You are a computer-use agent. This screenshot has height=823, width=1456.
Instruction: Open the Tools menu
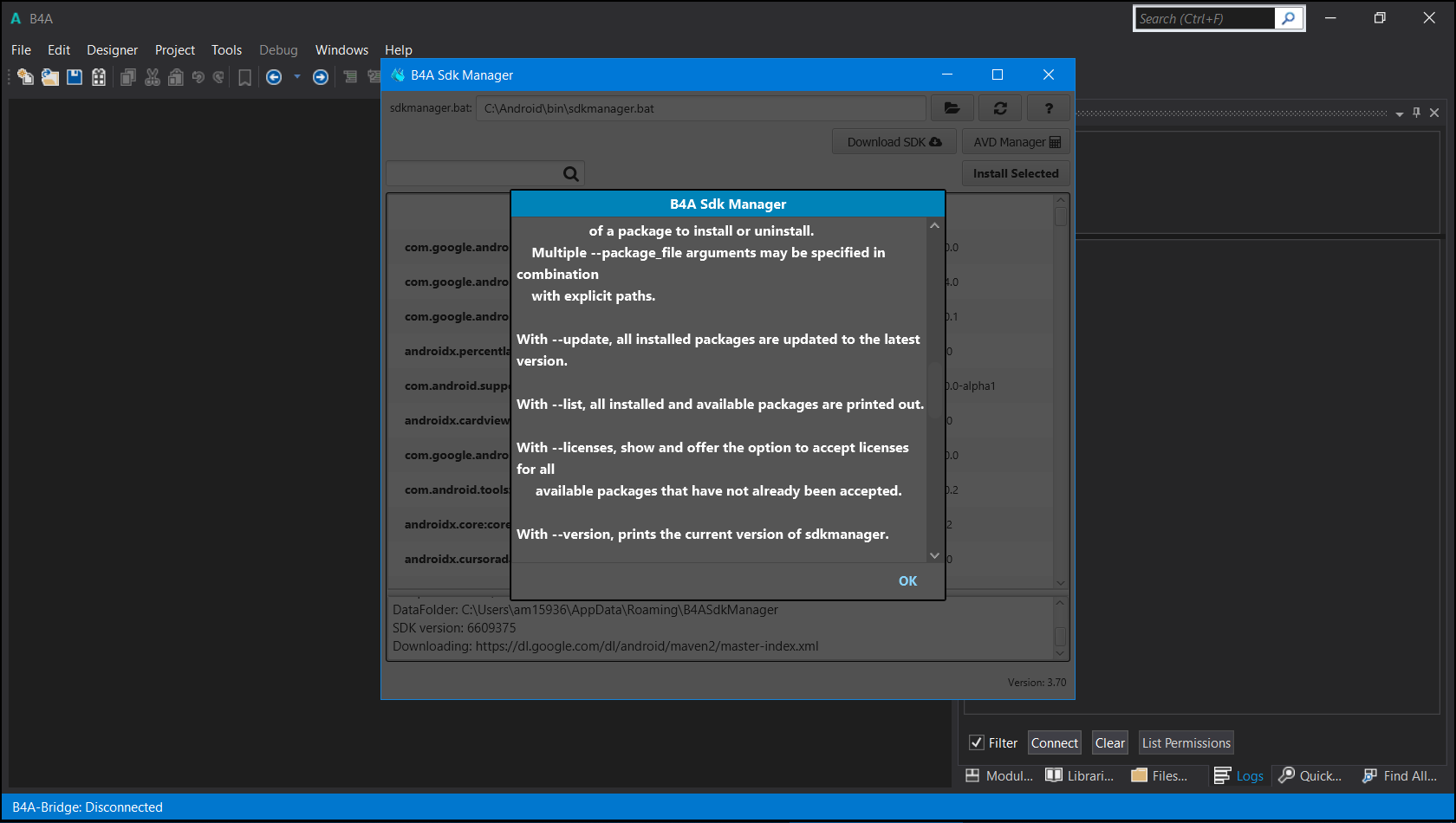226,50
